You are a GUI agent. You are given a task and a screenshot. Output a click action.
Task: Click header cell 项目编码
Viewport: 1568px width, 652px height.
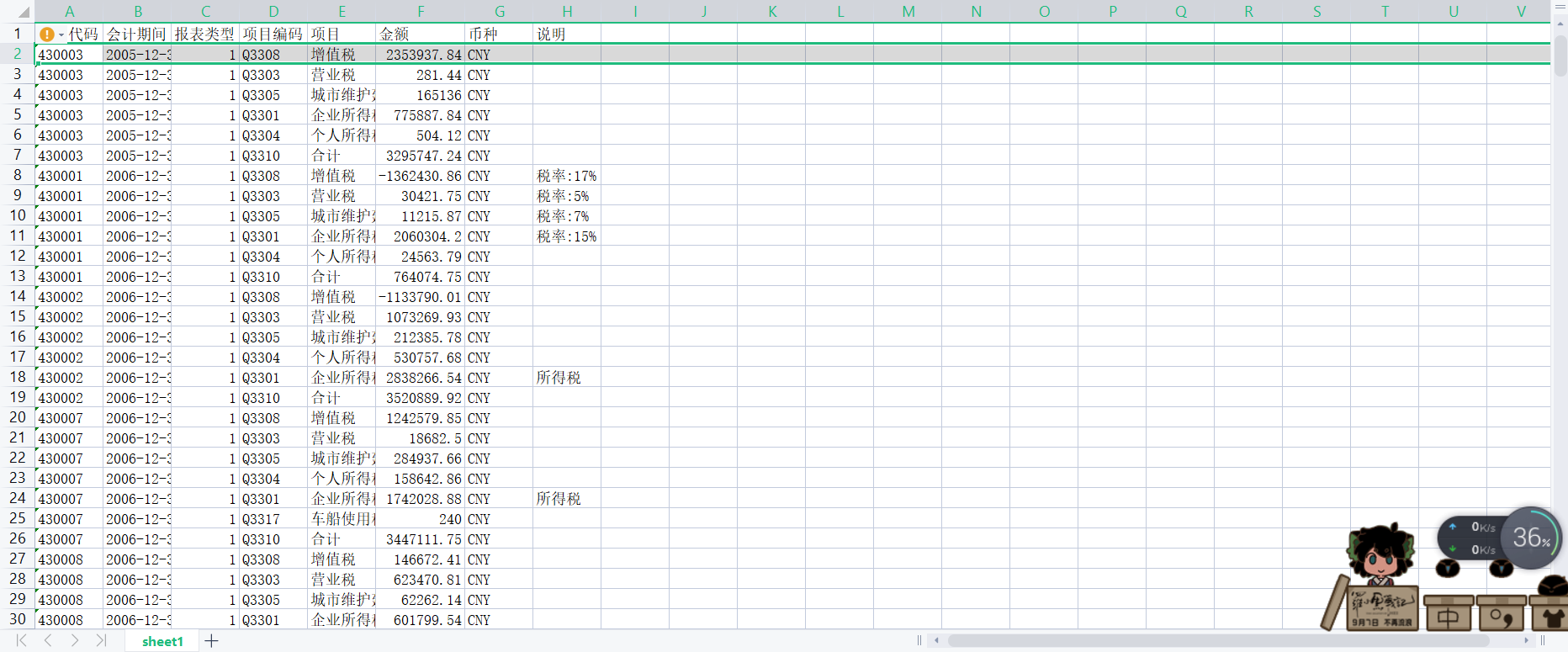point(273,34)
